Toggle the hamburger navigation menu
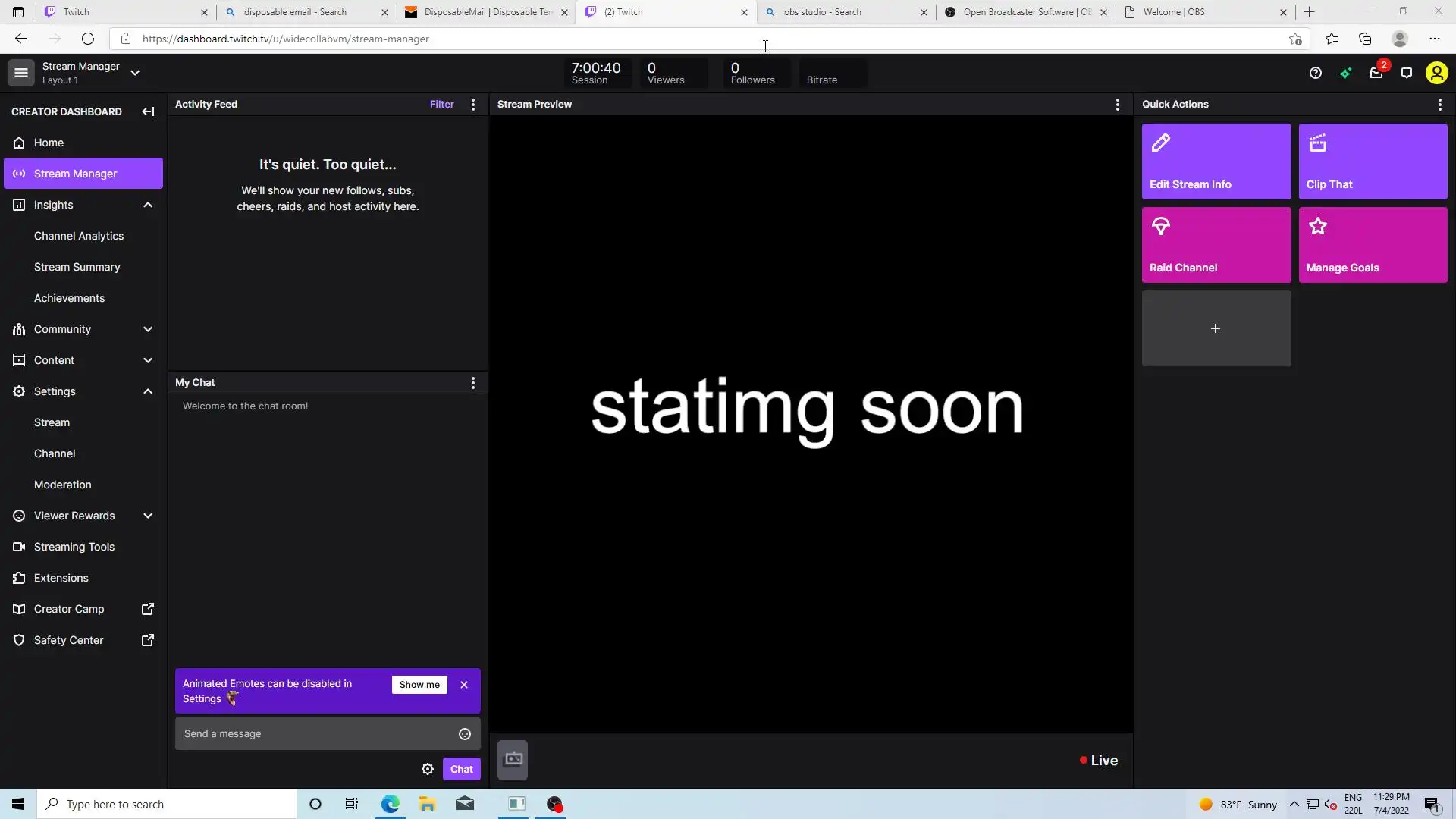The height and width of the screenshot is (819, 1456). coord(21,73)
